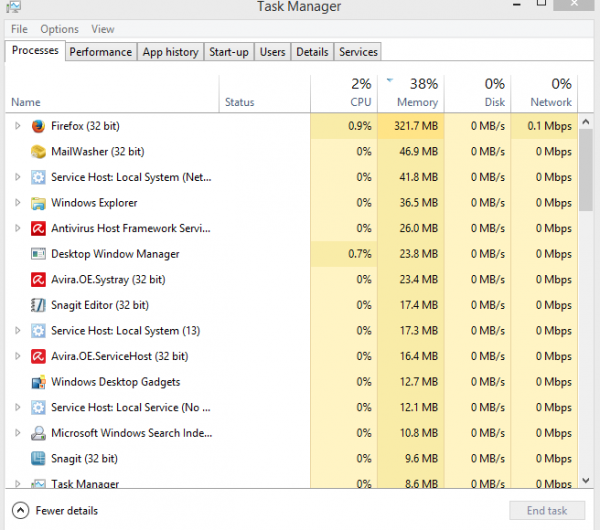Screen dimensions: 600x530
Task: Click the vertical scrollbar thumb
Action: pyautogui.click(x=585, y=170)
